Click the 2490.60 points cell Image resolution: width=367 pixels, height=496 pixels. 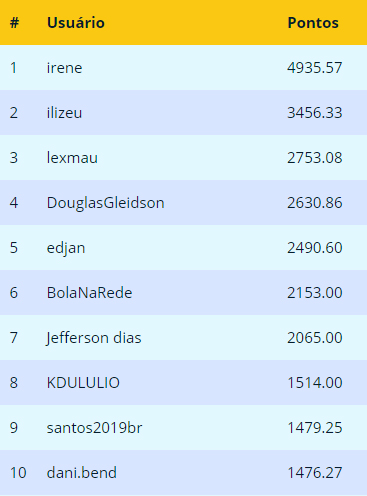tap(315, 248)
